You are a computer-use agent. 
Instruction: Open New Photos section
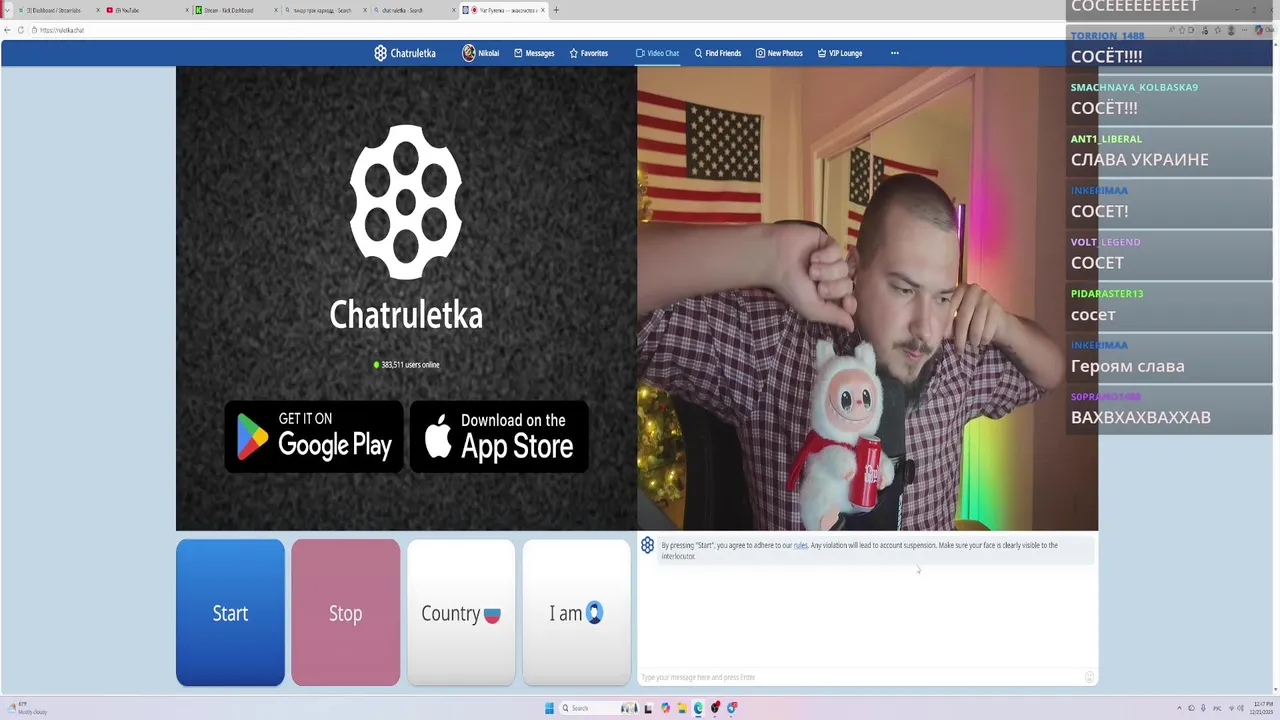click(x=779, y=53)
